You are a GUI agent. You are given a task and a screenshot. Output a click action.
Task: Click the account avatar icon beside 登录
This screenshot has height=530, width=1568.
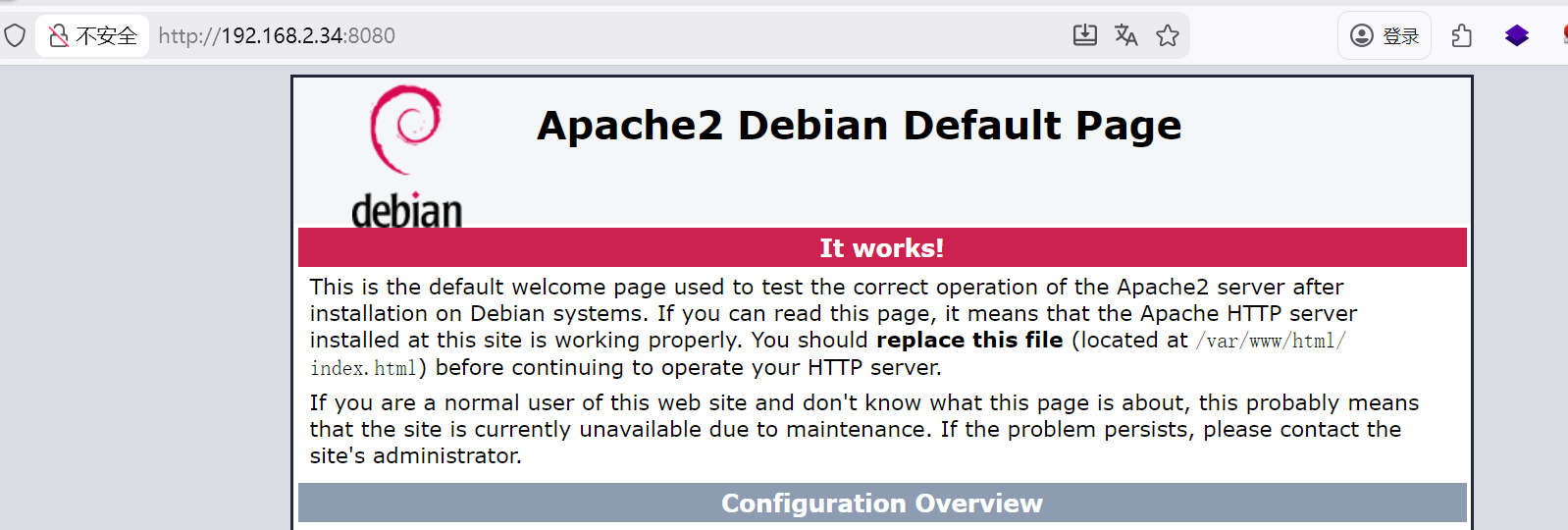pyautogui.click(x=1361, y=36)
